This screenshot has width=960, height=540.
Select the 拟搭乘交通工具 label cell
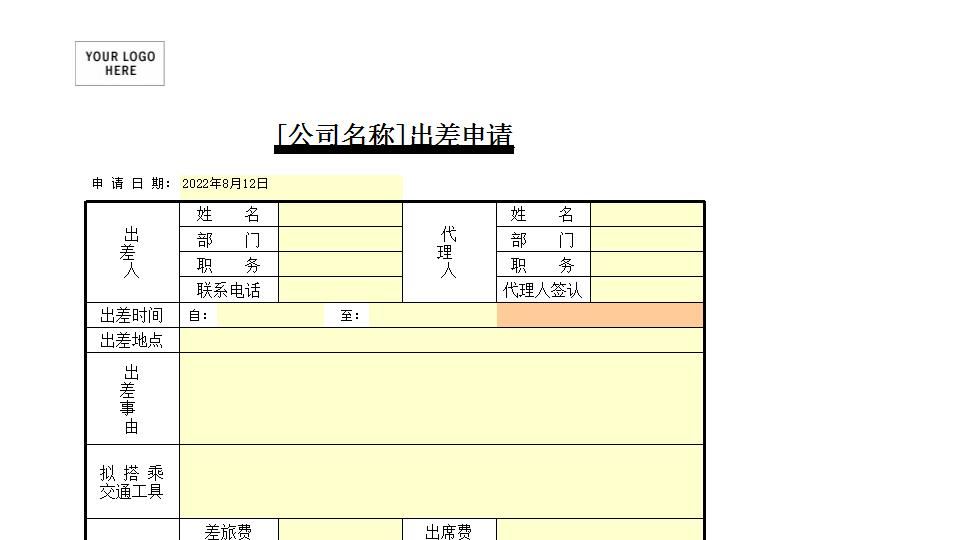[133, 482]
